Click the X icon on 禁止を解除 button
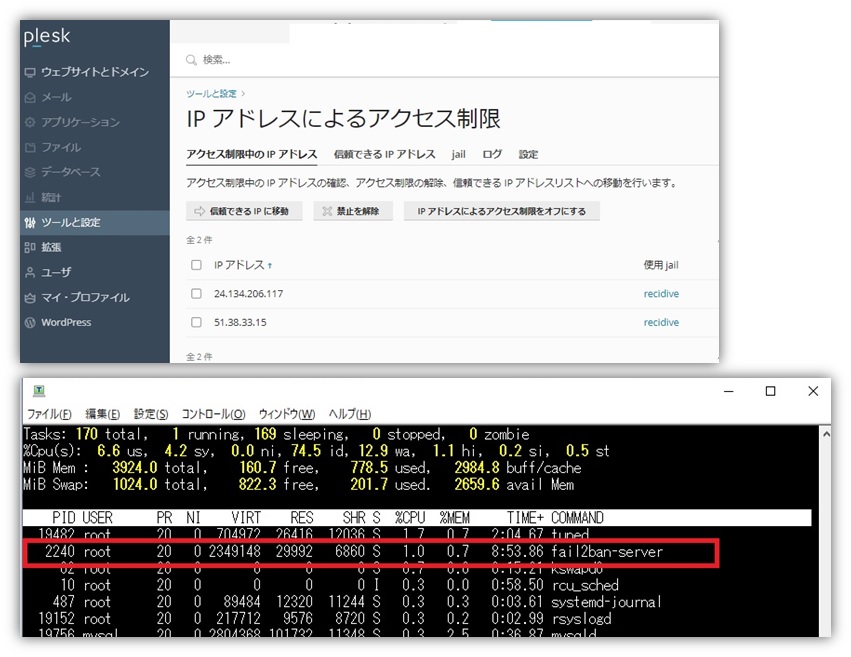This screenshot has width=851, height=657. coord(327,211)
